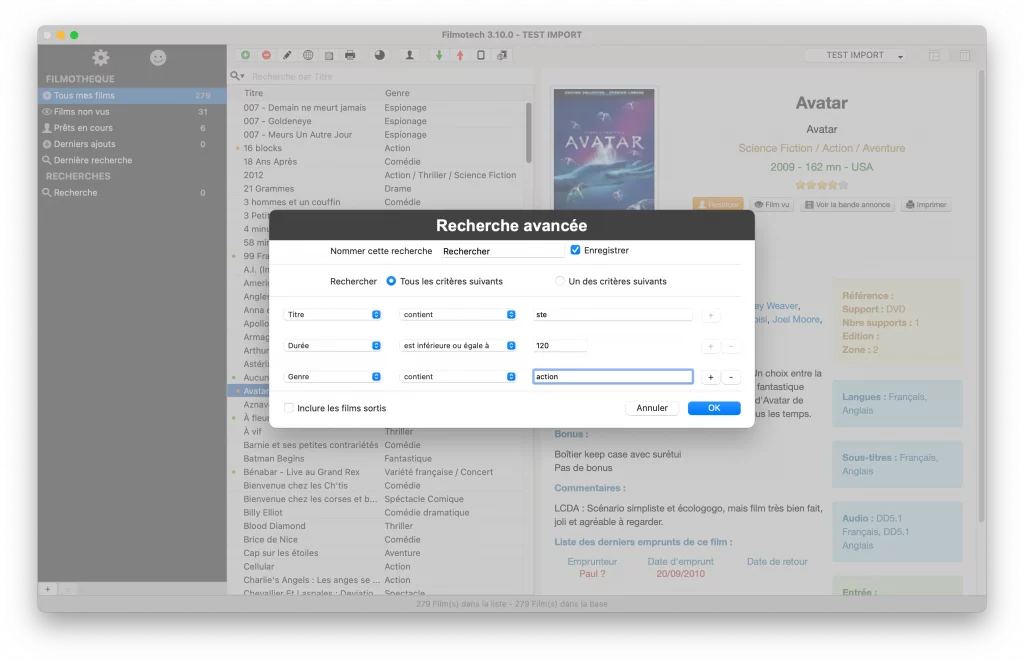This screenshot has height=662, width=1024.
Task: Click the green add film icon
Action: click(246, 55)
